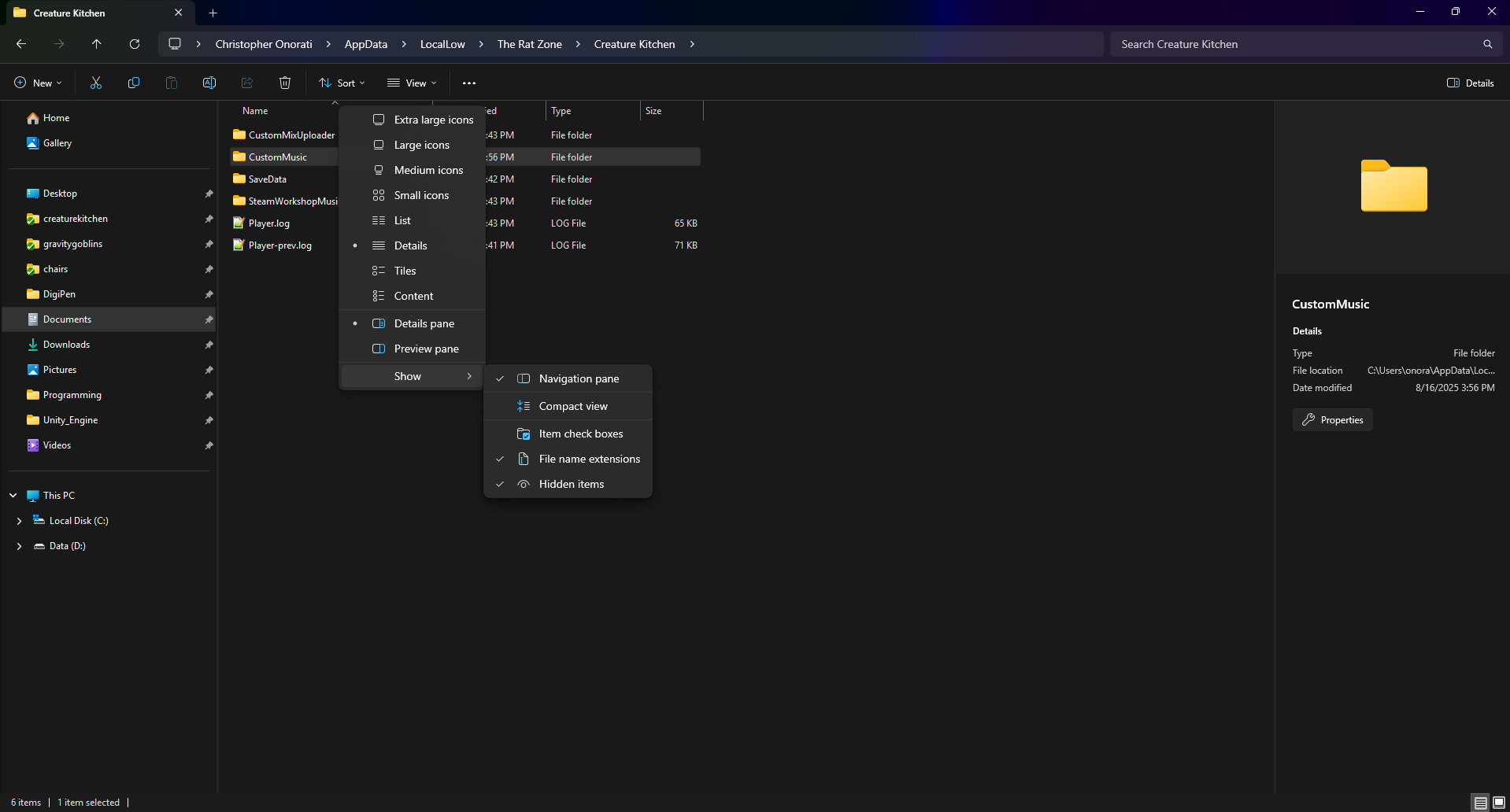Toggle the Details pane option
Viewport: 1510px width, 812px height.
tap(413, 323)
